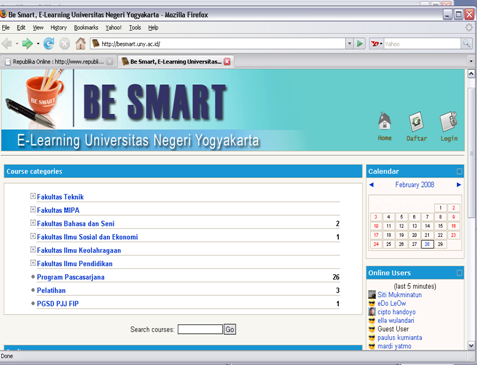Viewport: 478px width, 366px height.
Task: Open the list all tabs dropdown
Action: point(471,61)
